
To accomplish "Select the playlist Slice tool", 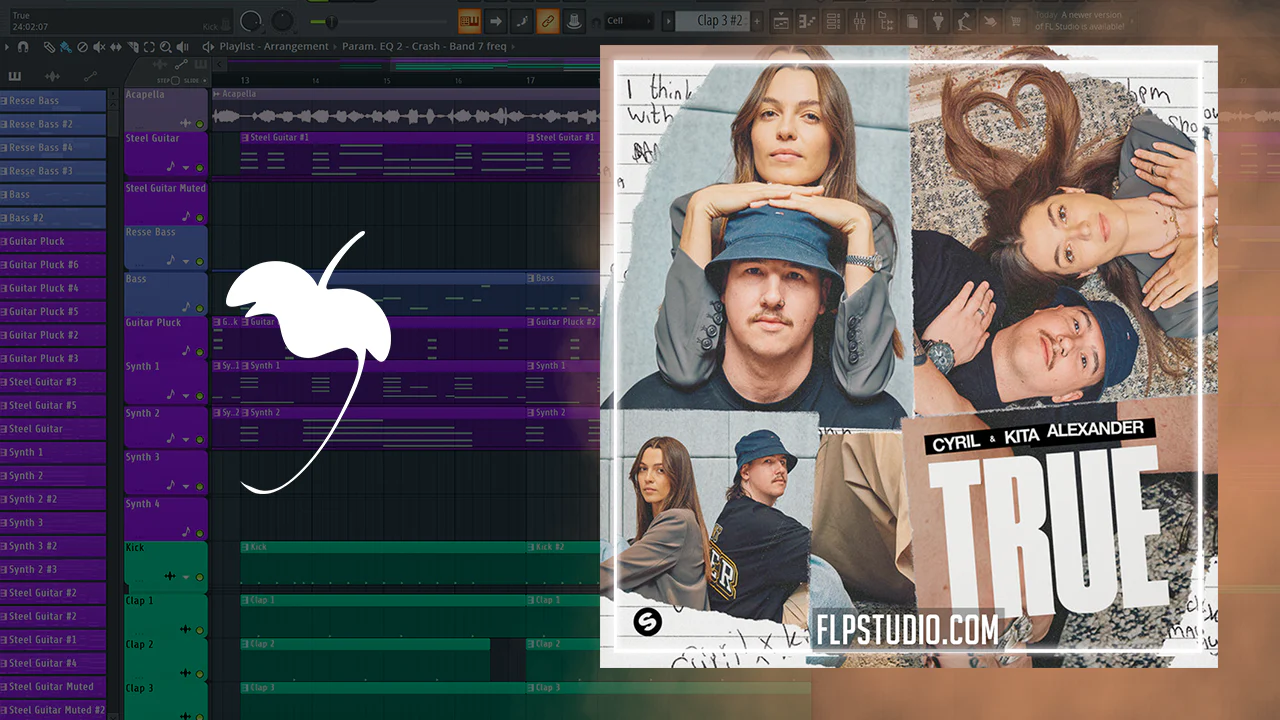I will [x=133, y=47].
